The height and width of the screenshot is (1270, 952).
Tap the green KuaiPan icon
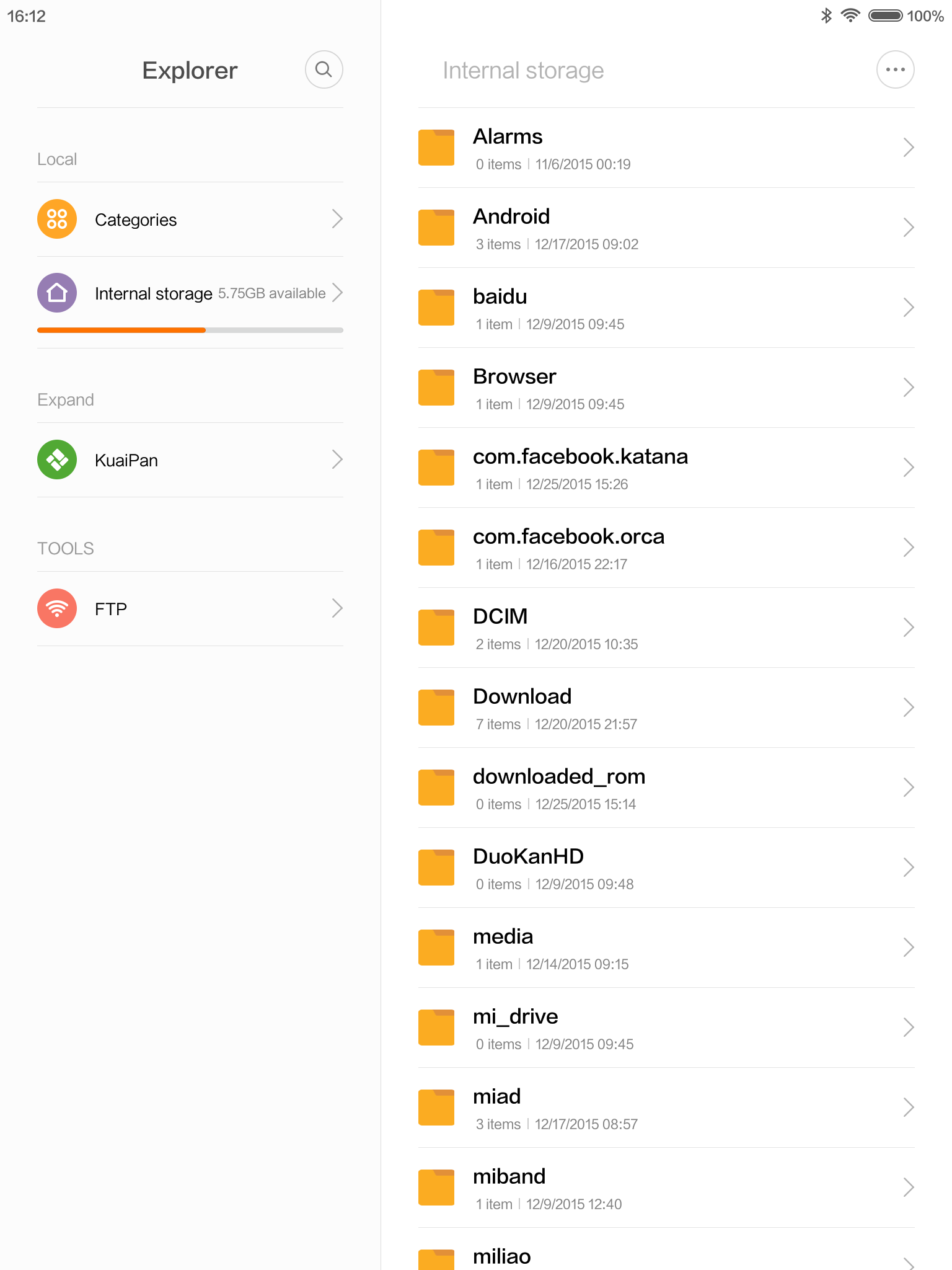pos(57,460)
